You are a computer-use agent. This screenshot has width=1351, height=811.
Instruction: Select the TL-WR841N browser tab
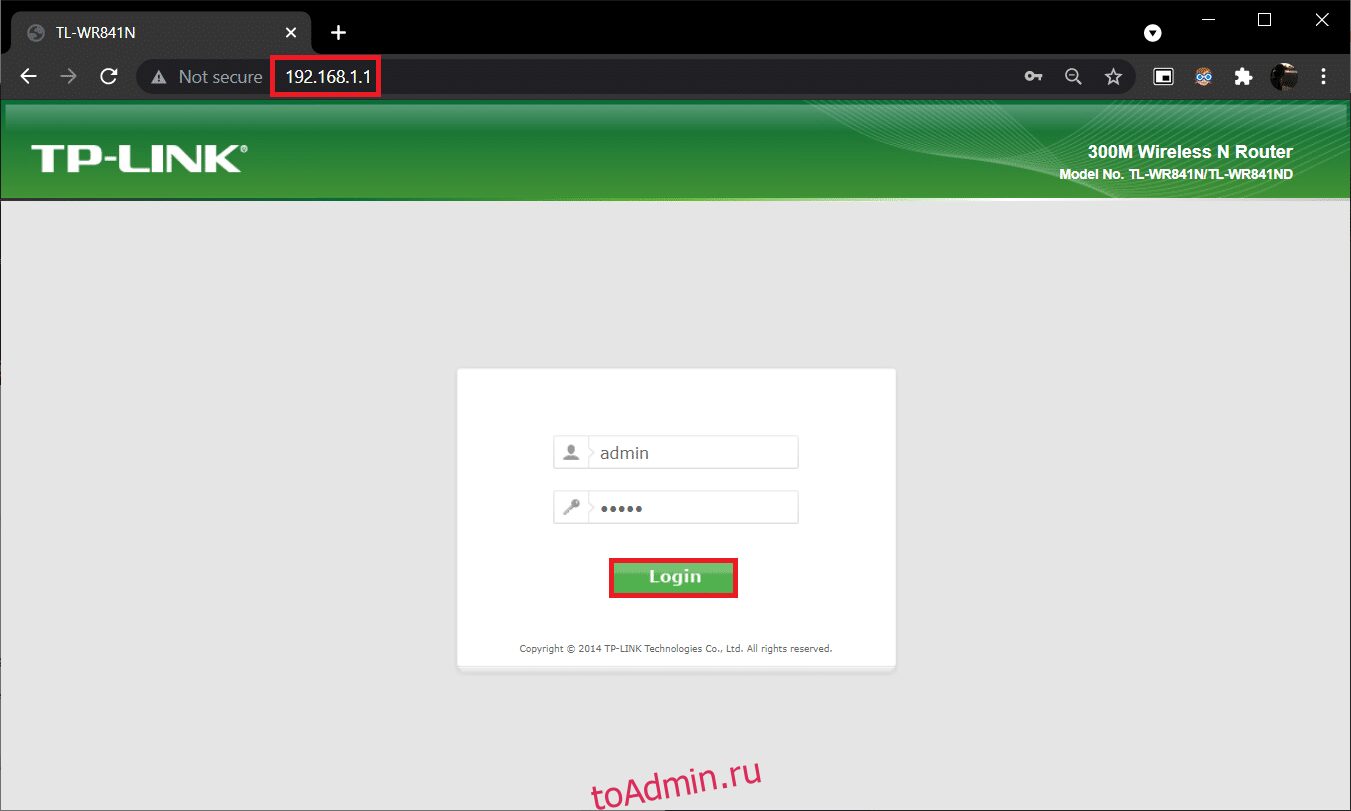click(161, 33)
